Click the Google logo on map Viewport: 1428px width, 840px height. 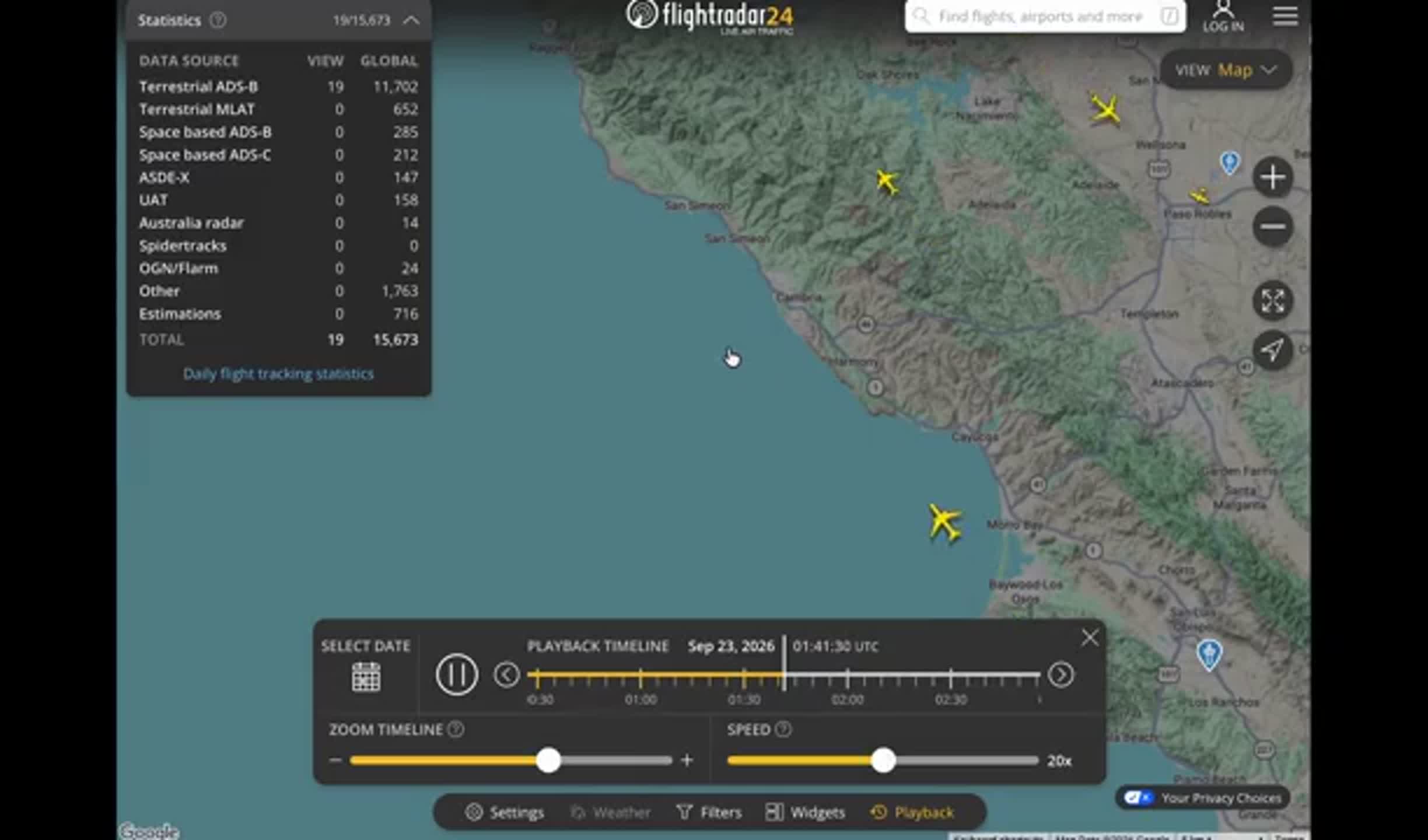pos(149,831)
